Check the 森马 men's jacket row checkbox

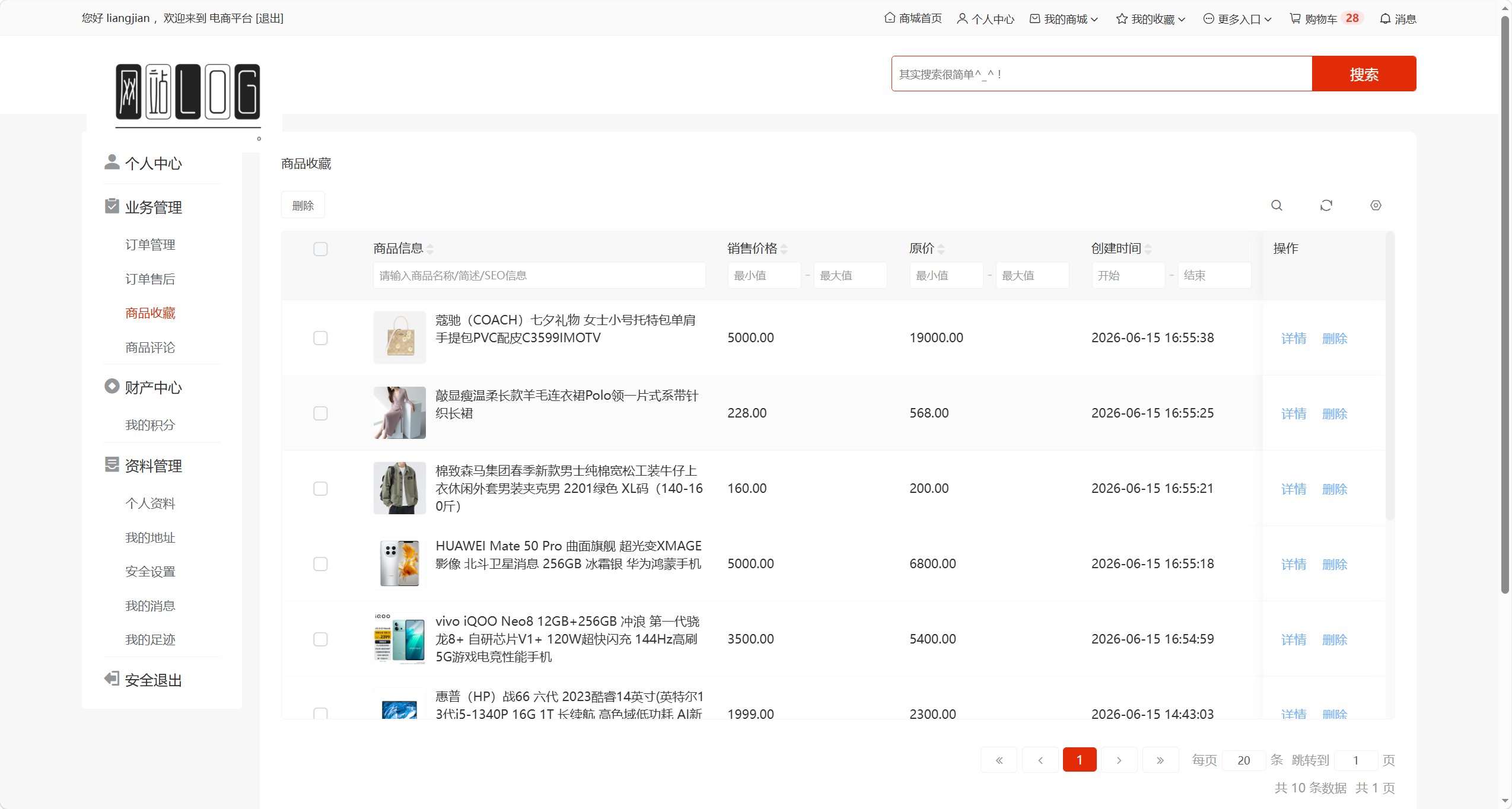(x=320, y=489)
